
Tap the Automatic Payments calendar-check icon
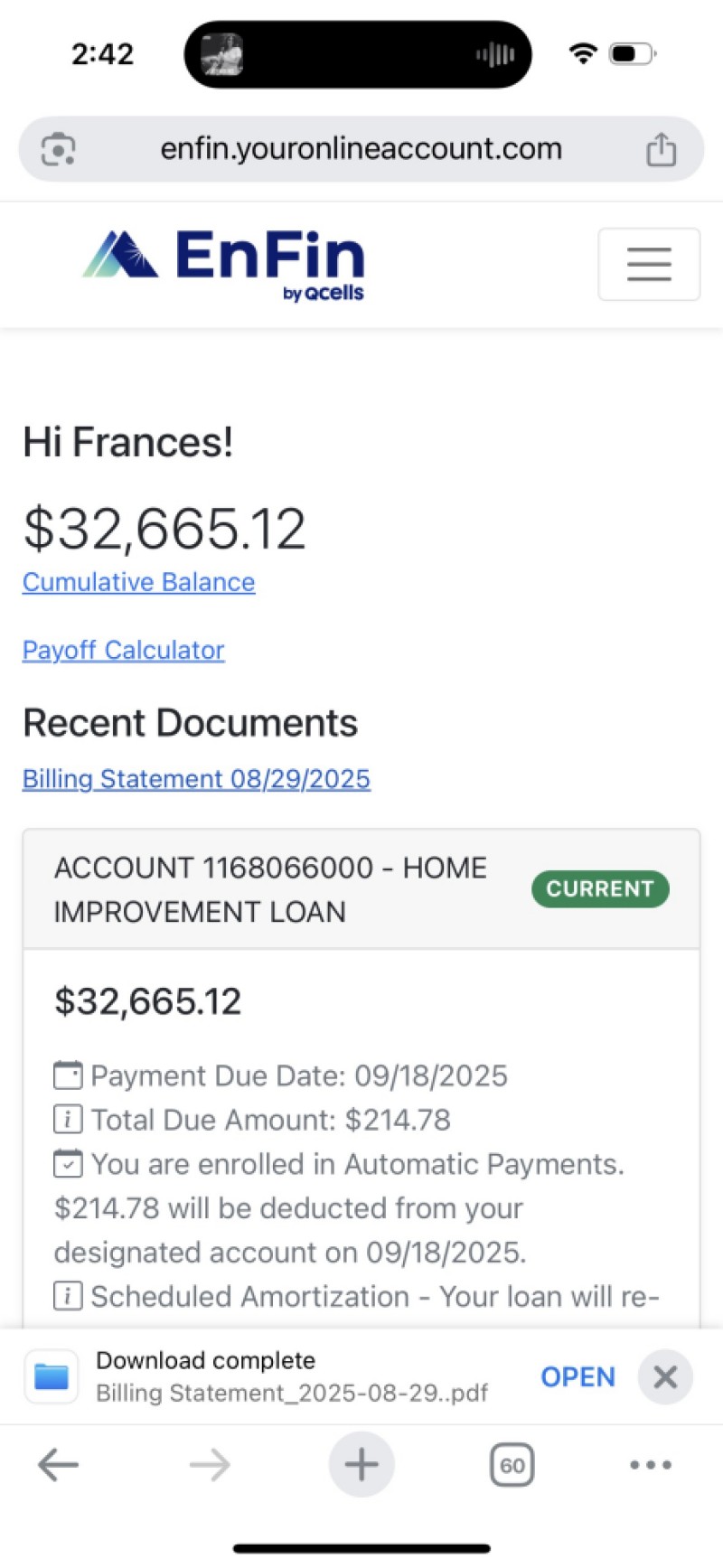68,1164
